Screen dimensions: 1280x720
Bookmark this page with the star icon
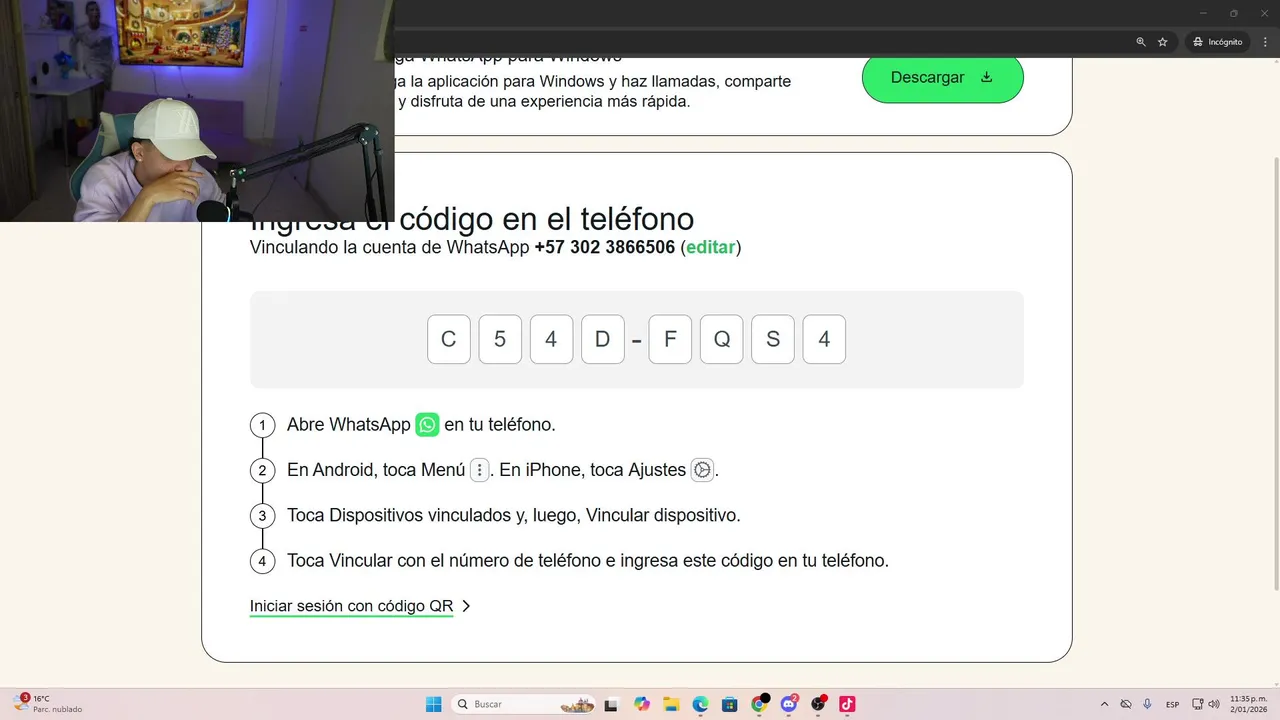1162,42
